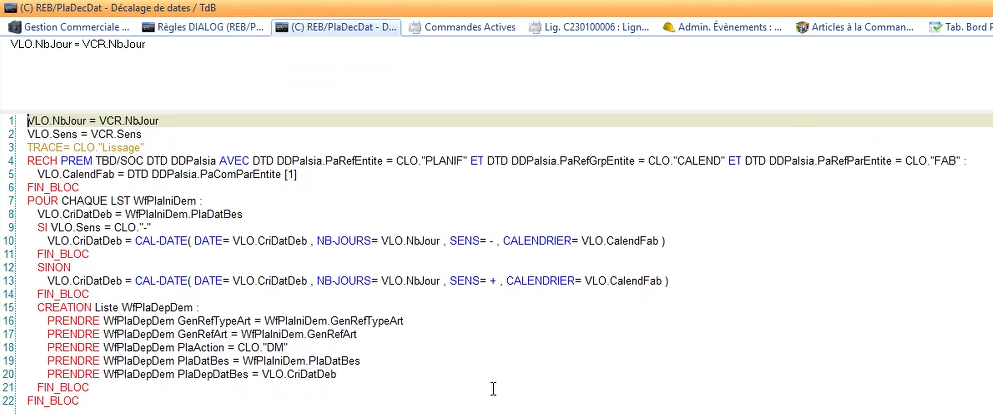Click the Tab. Bord tab icon

click(935, 27)
